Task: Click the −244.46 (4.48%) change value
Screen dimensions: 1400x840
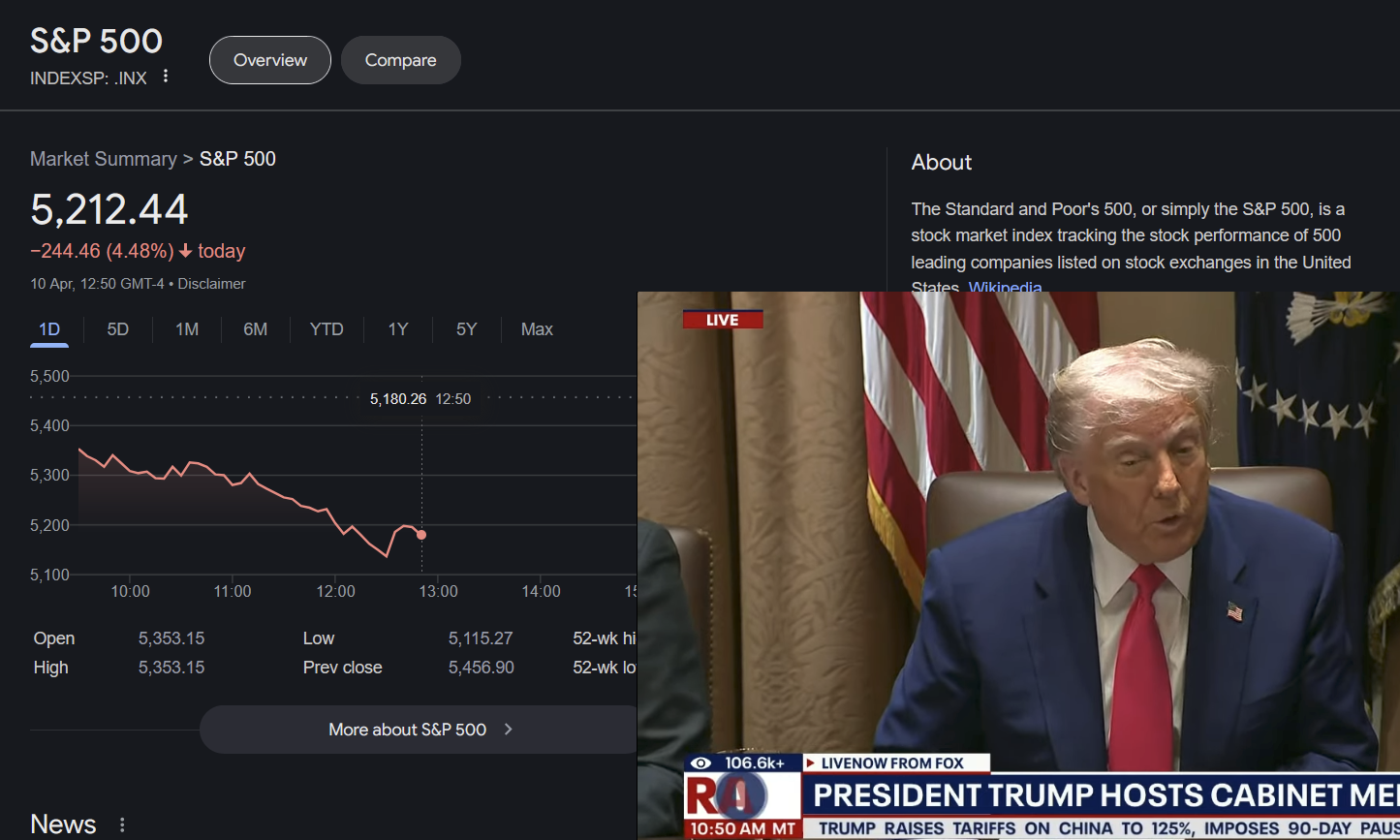Action: pyautogui.click(x=102, y=251)
